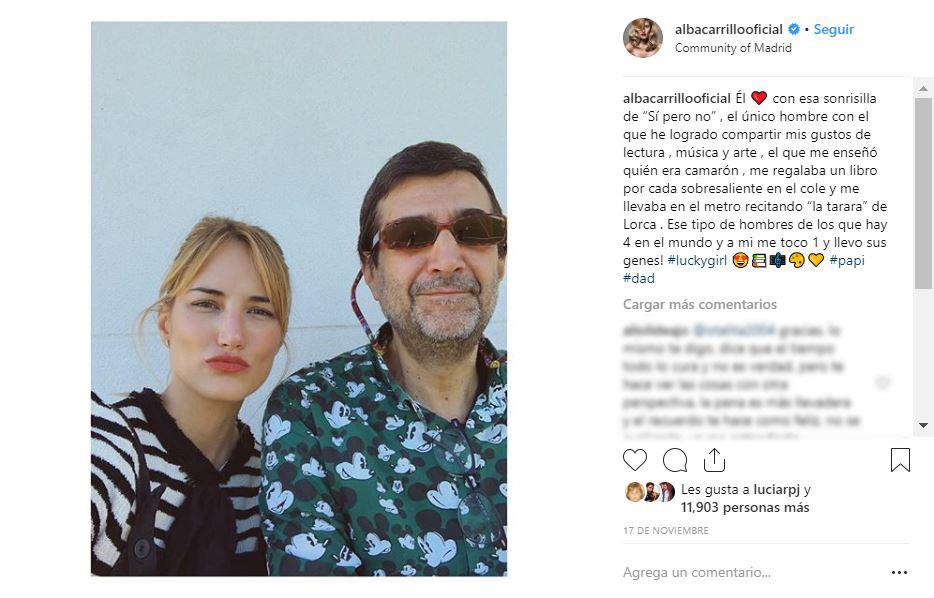Click the likers' avatar thumbnails
934x598 pixels.
click(649, 491)
